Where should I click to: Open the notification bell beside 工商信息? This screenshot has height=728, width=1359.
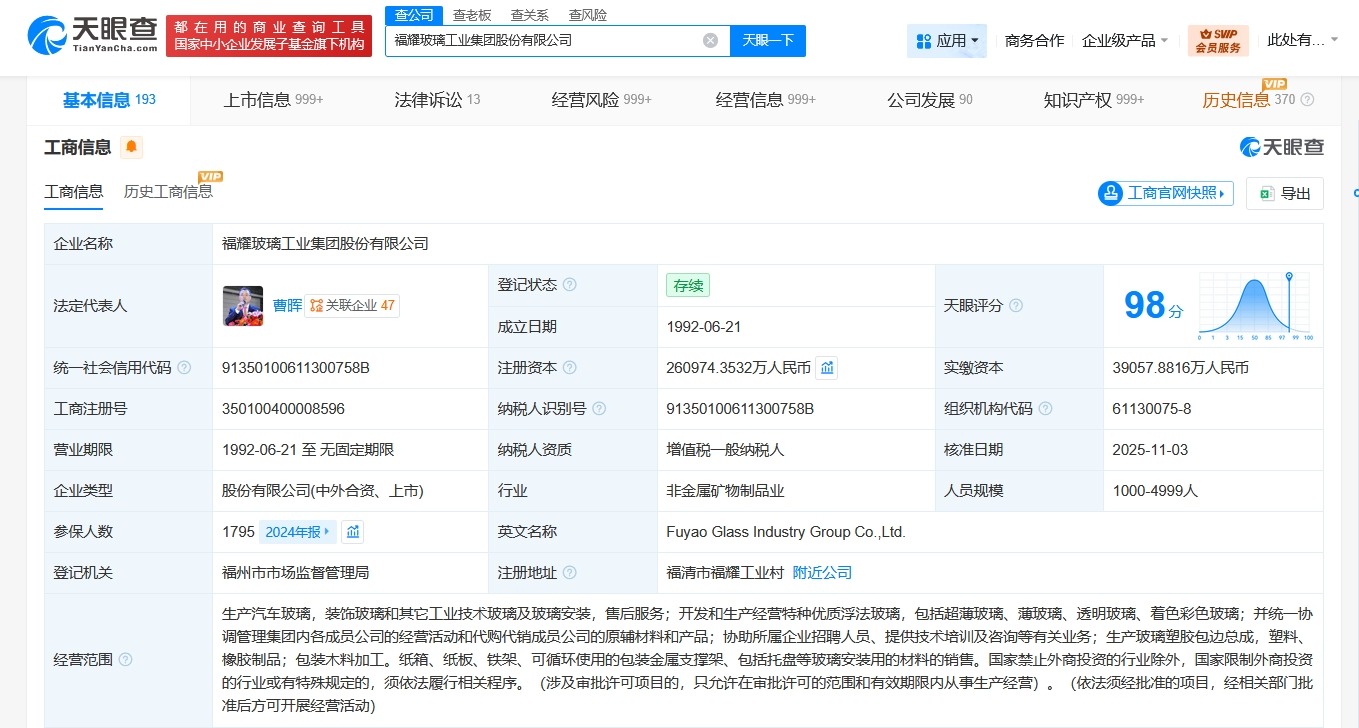click(131, 147)
